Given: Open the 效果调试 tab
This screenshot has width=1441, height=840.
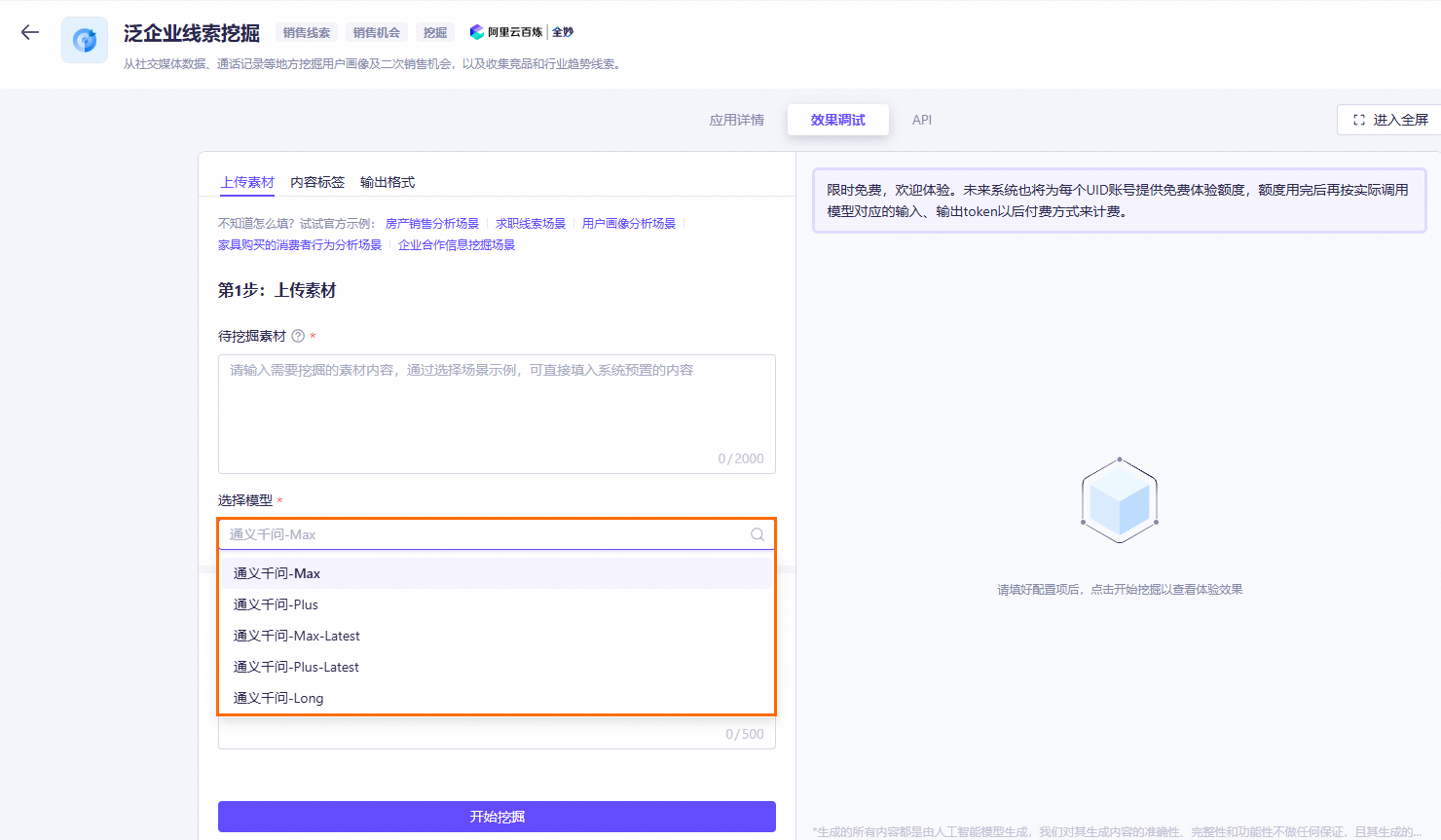Looking at the screenshot, I should [x=838, y=120].
